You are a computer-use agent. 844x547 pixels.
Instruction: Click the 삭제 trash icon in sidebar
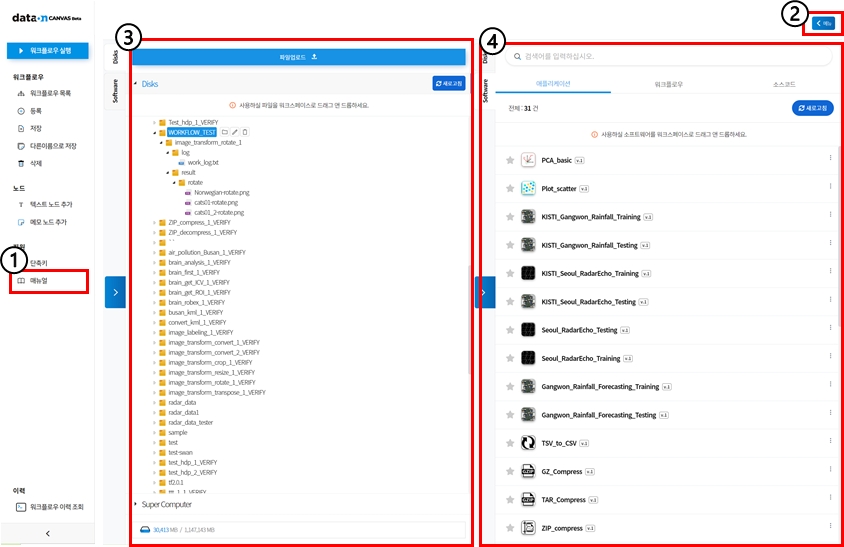click(21, 162)
